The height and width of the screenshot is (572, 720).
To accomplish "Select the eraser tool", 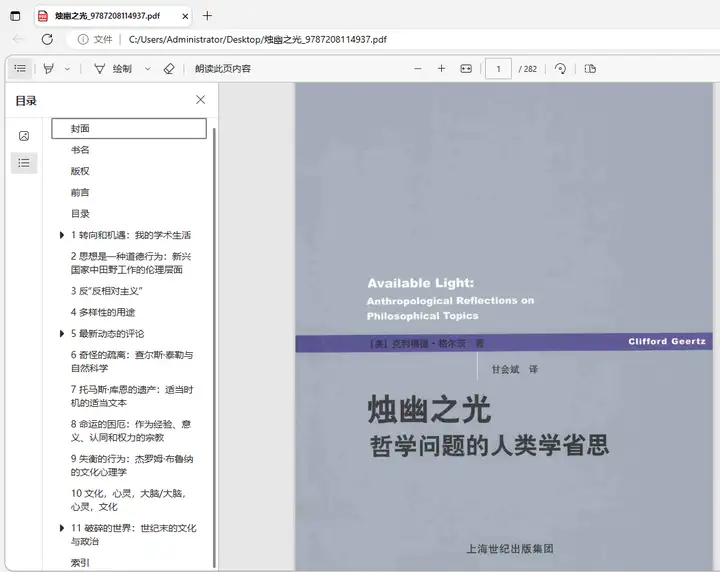I will [x=169, y=69].
